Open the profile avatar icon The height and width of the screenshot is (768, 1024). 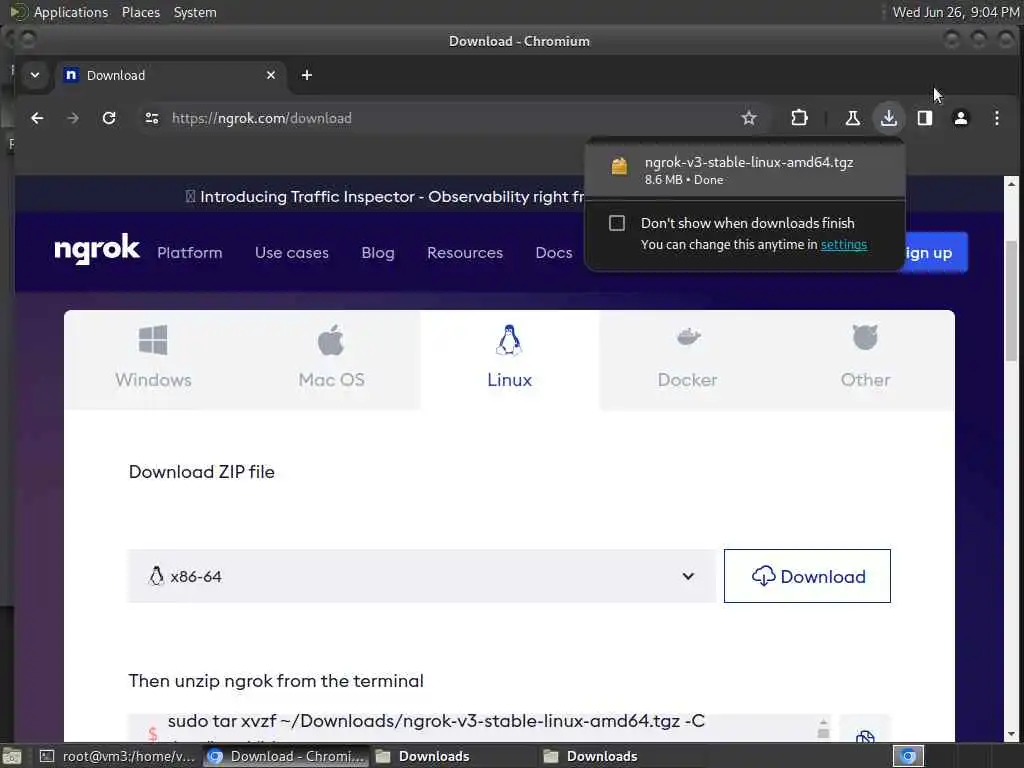[x=961, y=118]
